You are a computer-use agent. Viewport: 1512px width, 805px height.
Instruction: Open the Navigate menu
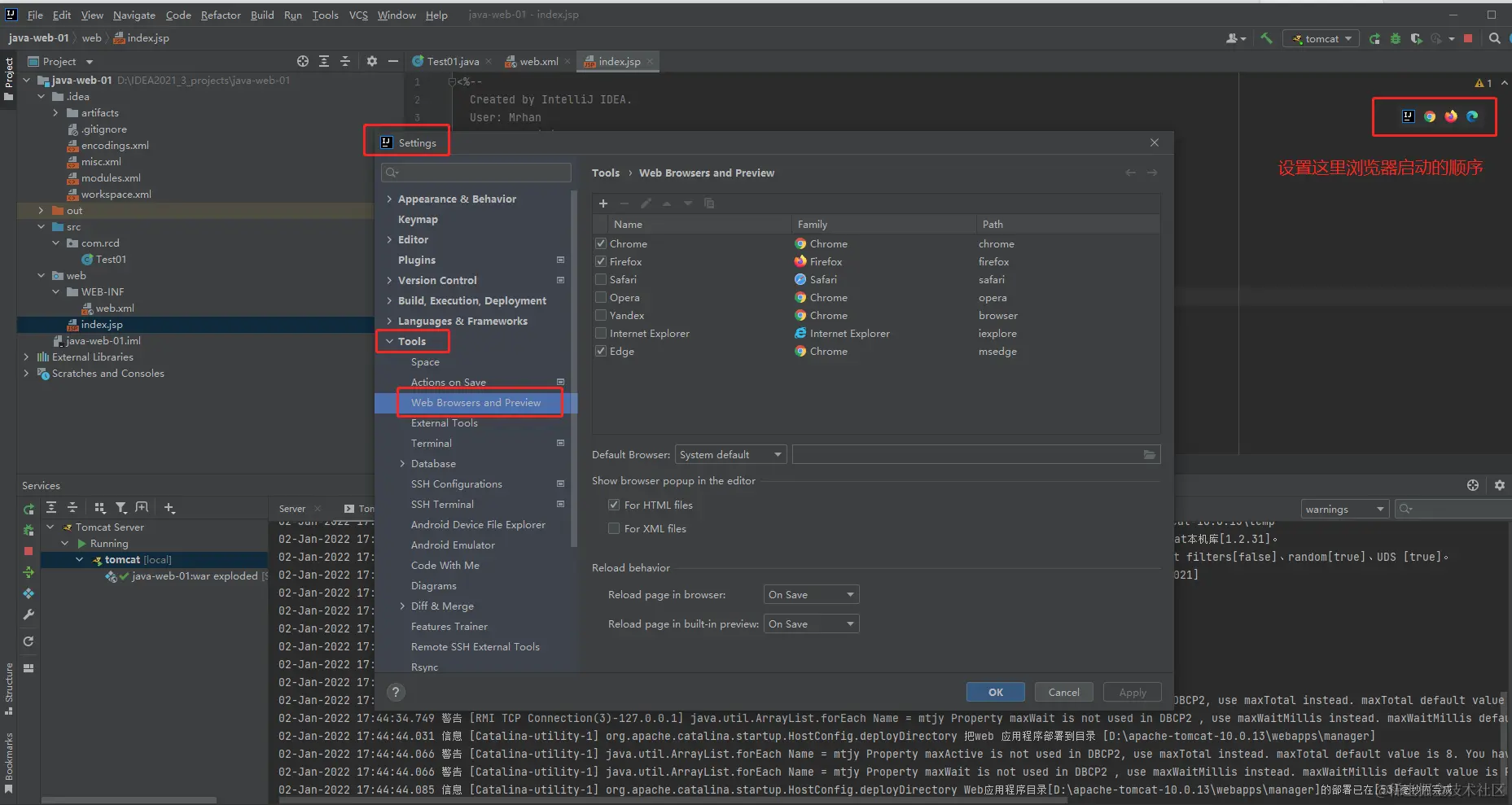[x=134, y=15]
